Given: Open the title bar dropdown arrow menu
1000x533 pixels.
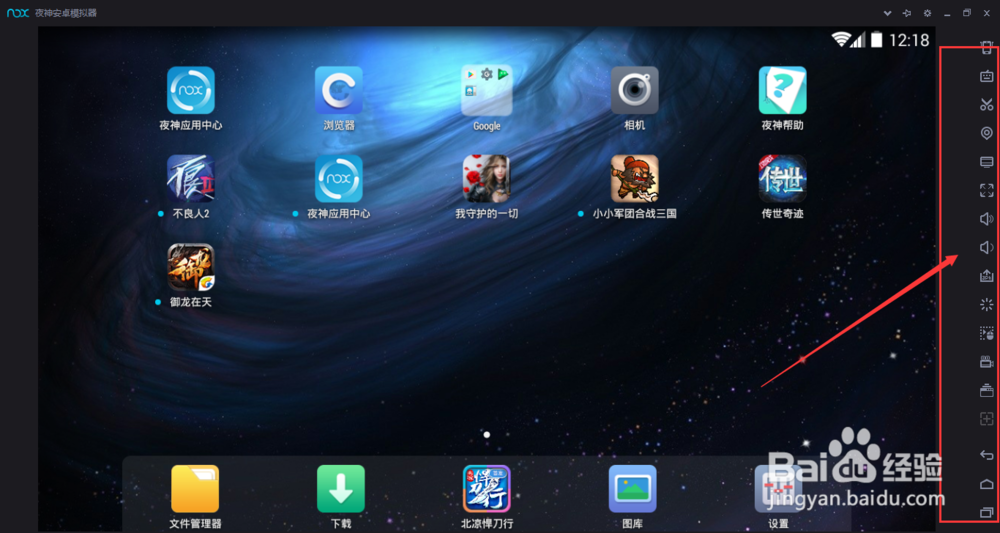Looking at the screenshot, I should tap(887, 13).
